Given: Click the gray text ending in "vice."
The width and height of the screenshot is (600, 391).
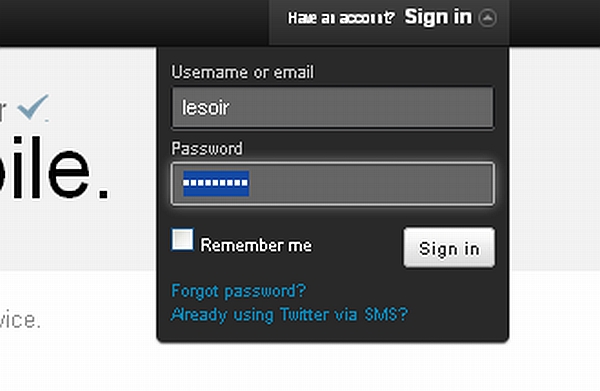Looking at the screenshot, I should (20, 320).
